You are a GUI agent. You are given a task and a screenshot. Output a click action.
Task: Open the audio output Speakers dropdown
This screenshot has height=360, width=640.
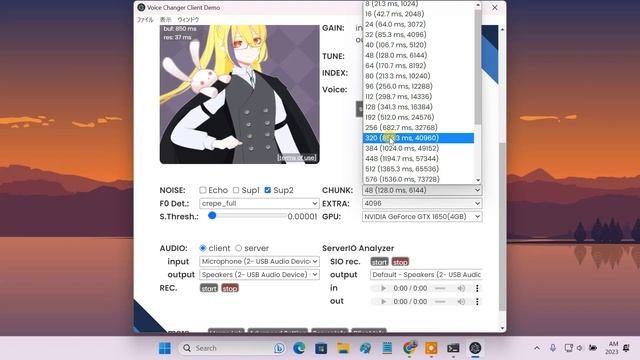tap(259, 275)
